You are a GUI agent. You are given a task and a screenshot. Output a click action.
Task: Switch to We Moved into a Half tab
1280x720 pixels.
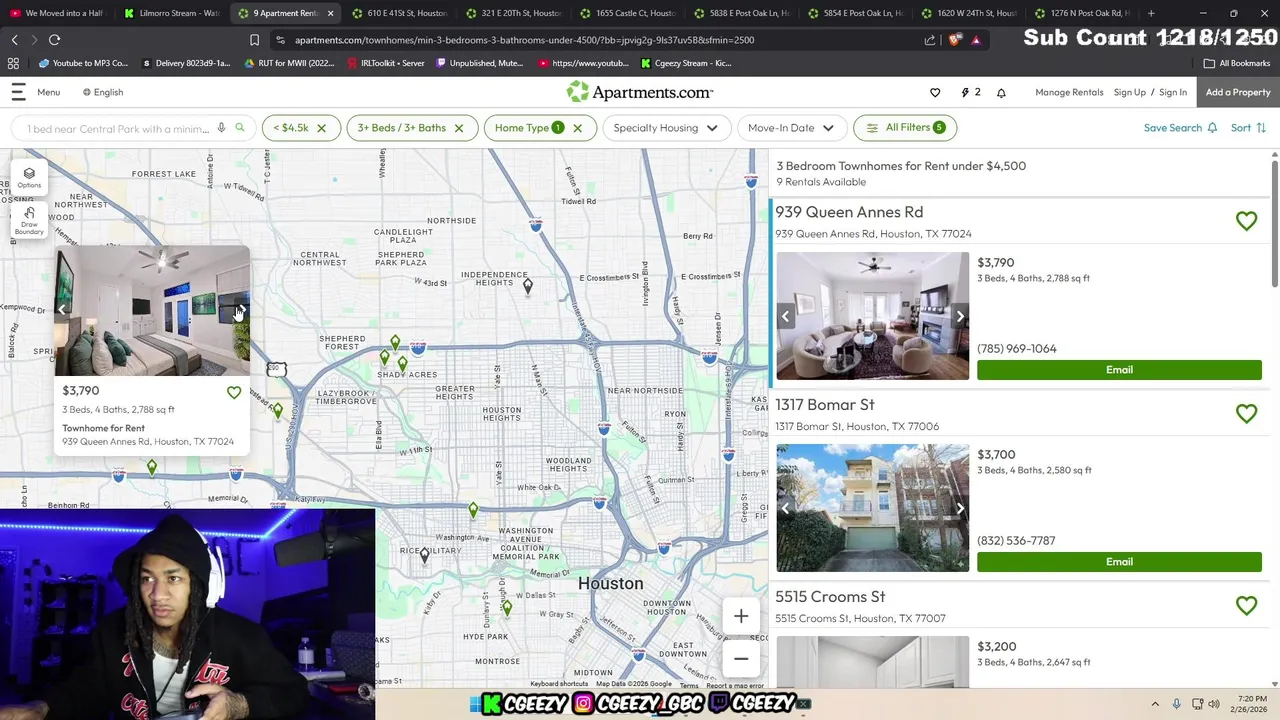coord(59,13)
